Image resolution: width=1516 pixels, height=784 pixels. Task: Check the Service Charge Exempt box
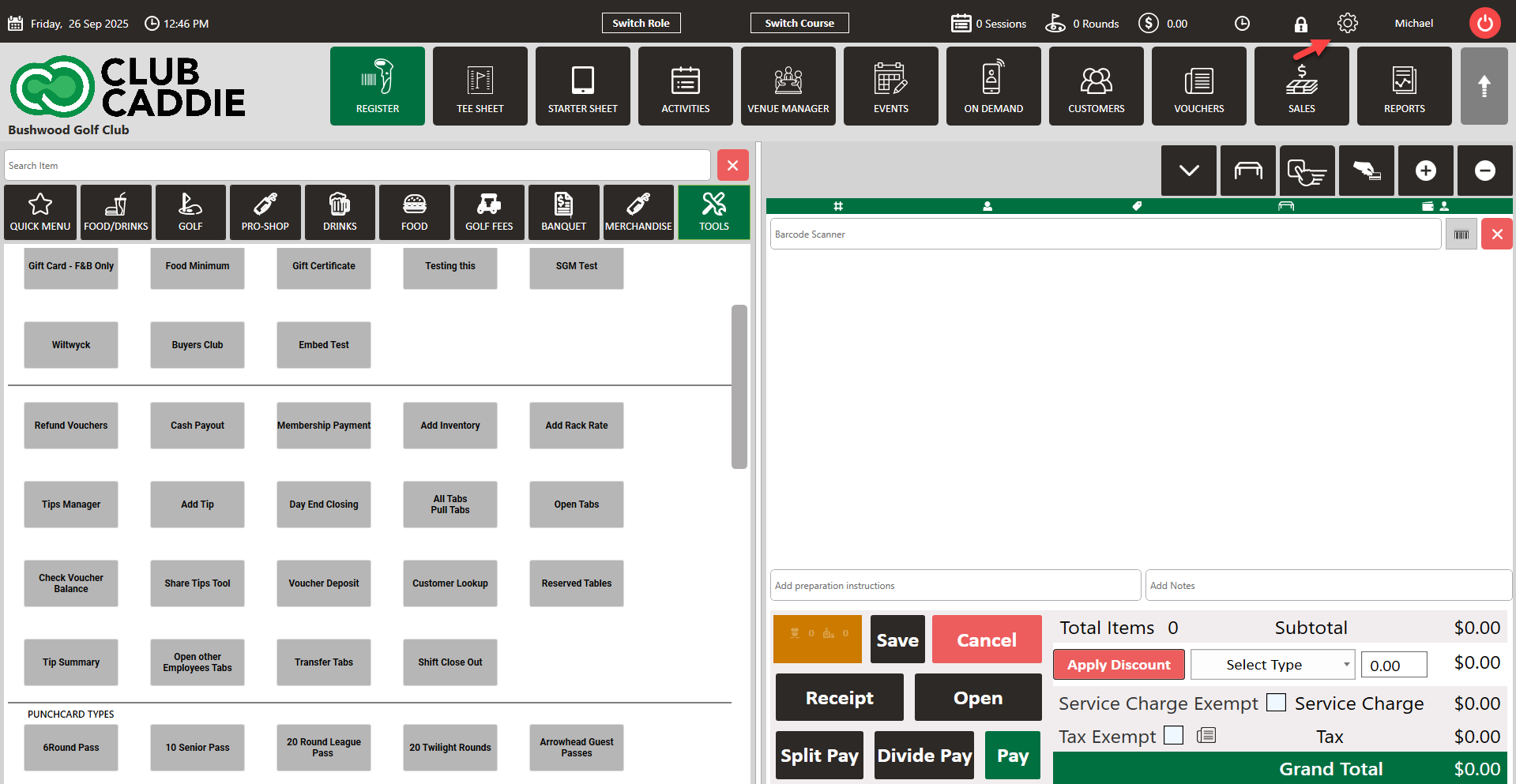[x=1276, y=703]
